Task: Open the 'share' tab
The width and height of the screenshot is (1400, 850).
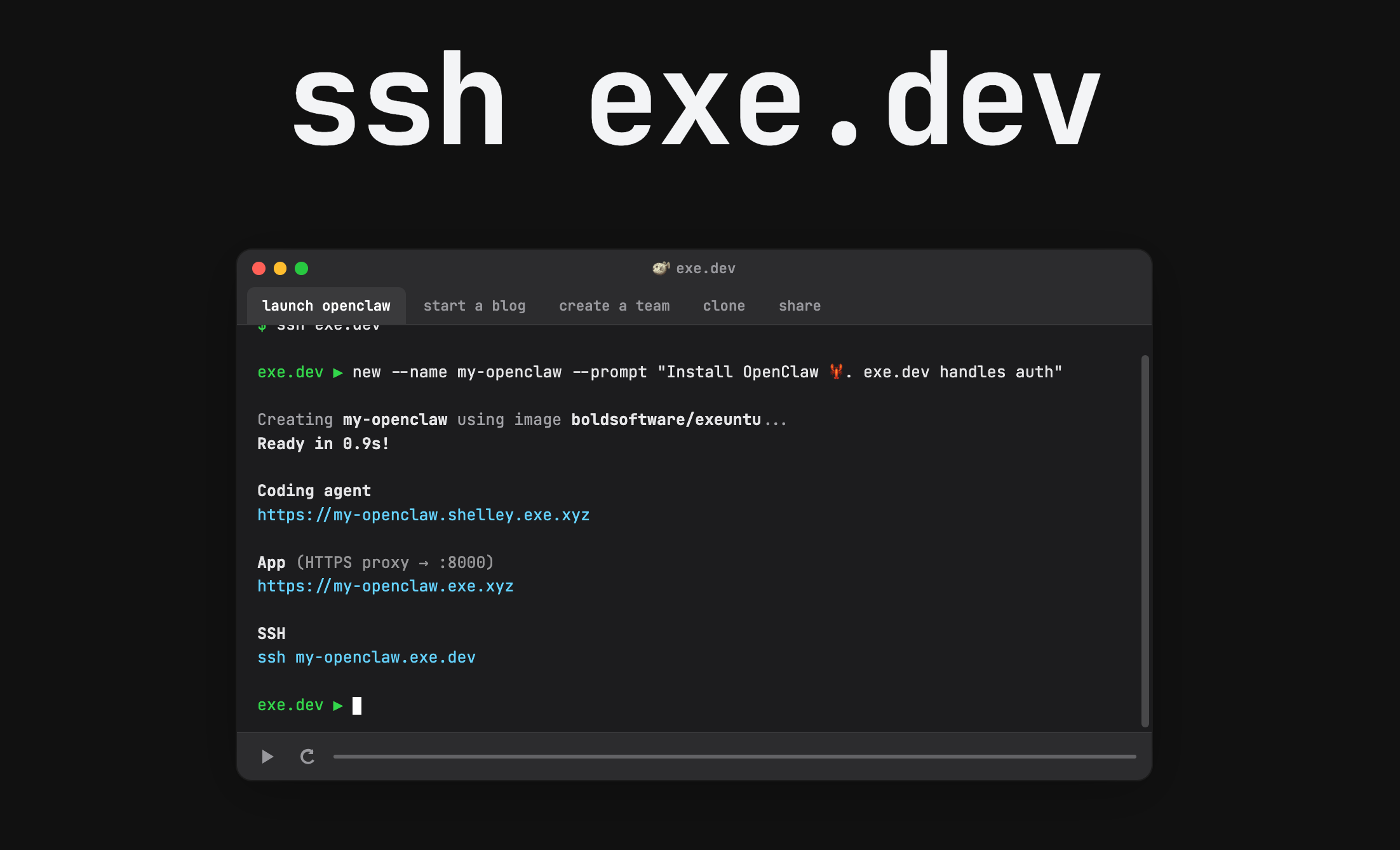Action: [799, 306]
